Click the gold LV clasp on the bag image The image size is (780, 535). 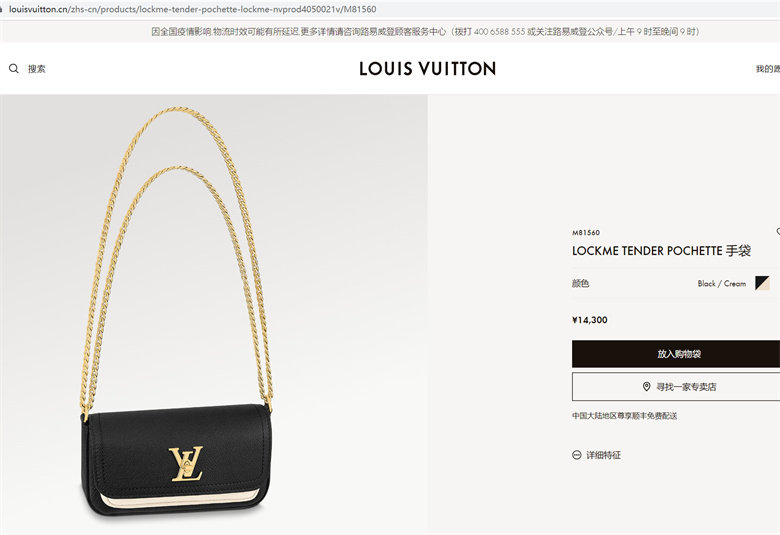click(x=186, y=463)
